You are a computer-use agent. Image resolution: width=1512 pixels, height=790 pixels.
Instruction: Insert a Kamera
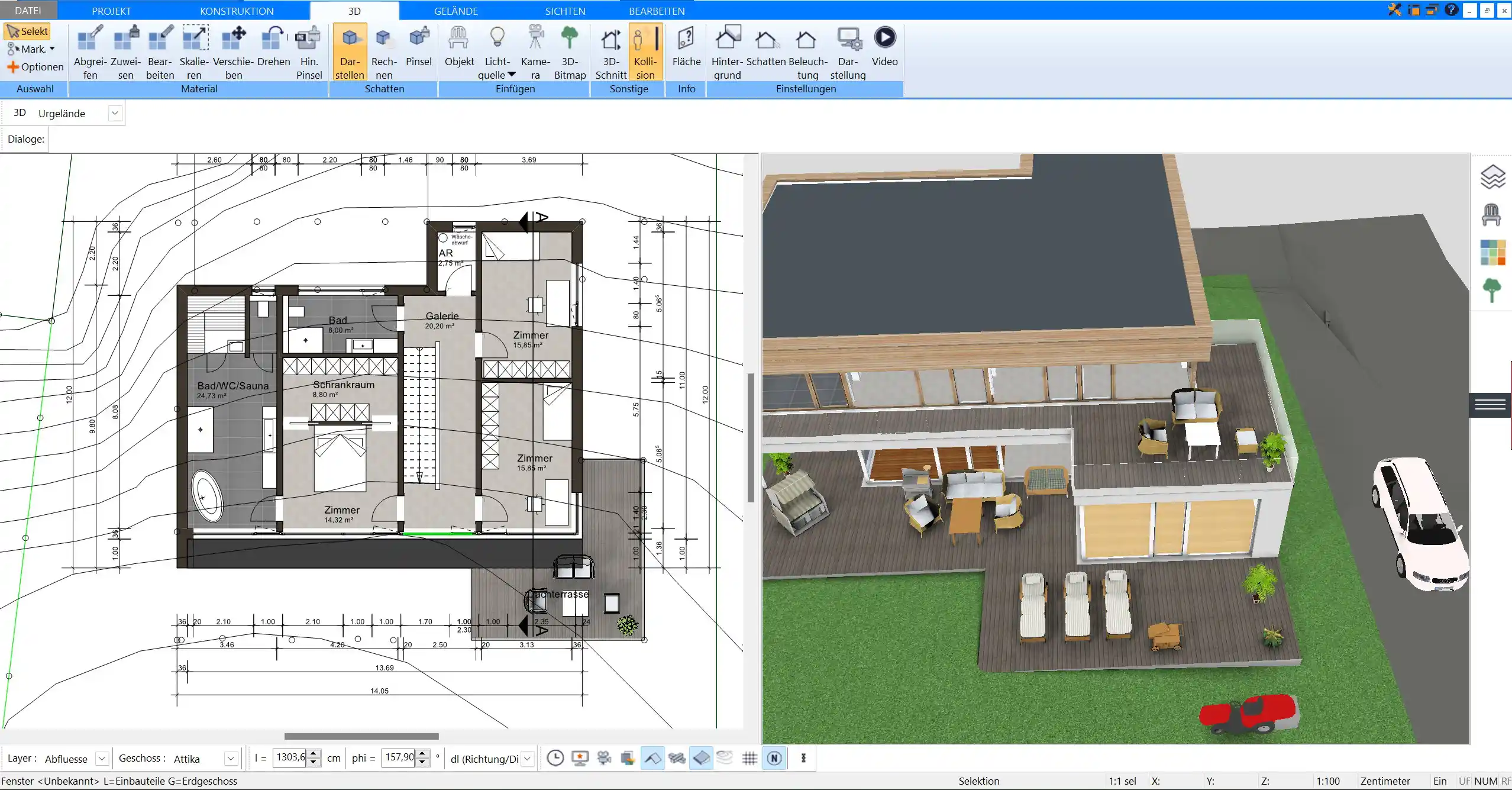point(535,52)
